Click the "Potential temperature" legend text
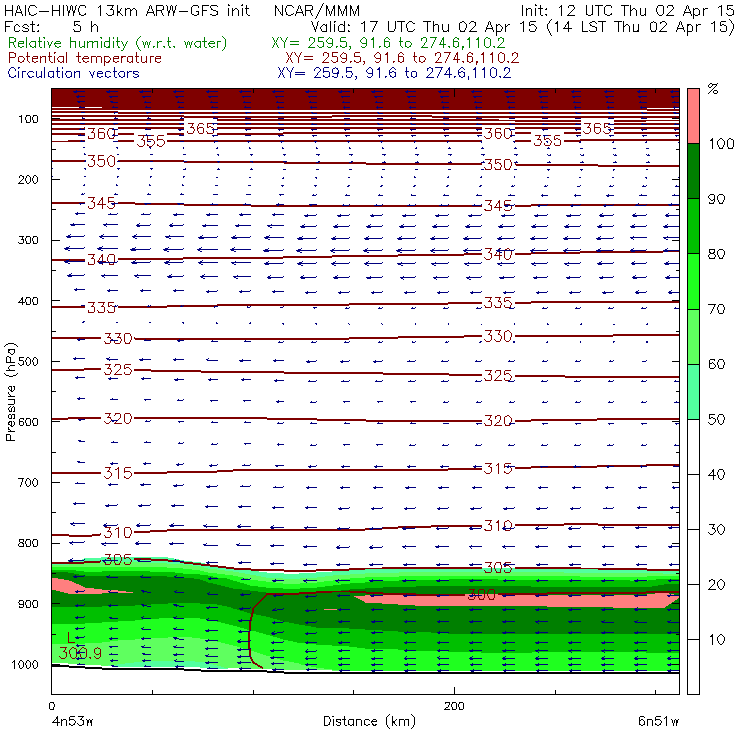The width and height of the screenshot is (740, 740). click(85, 58)
